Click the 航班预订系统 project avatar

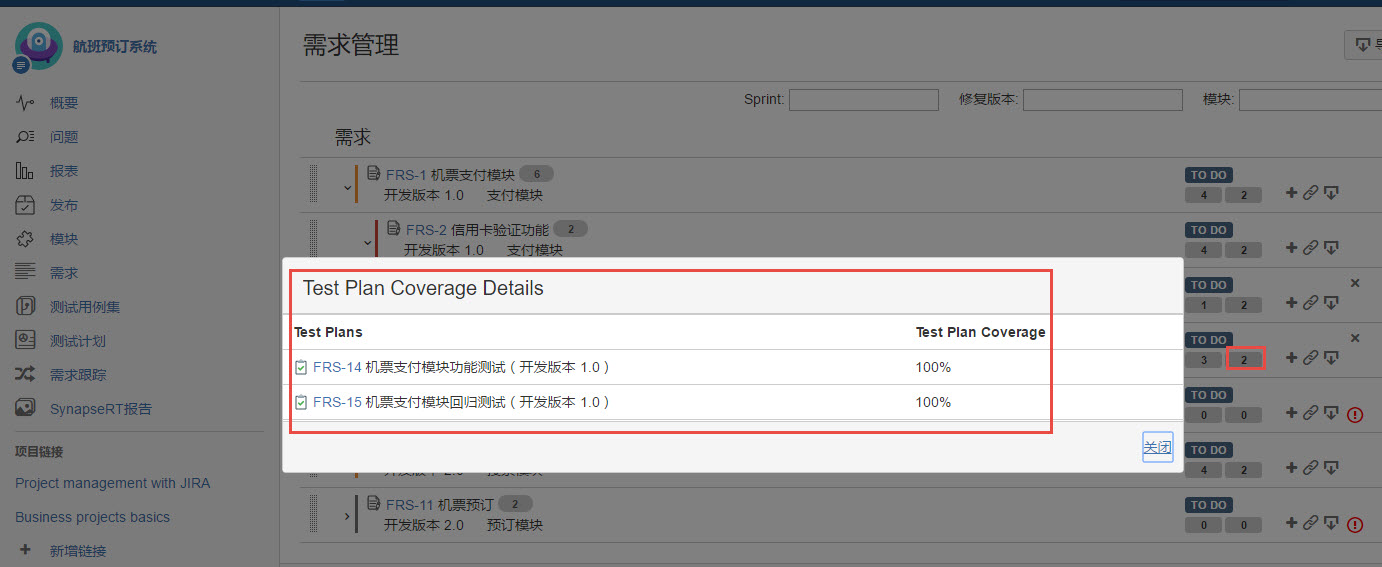[x=38, y=46]
